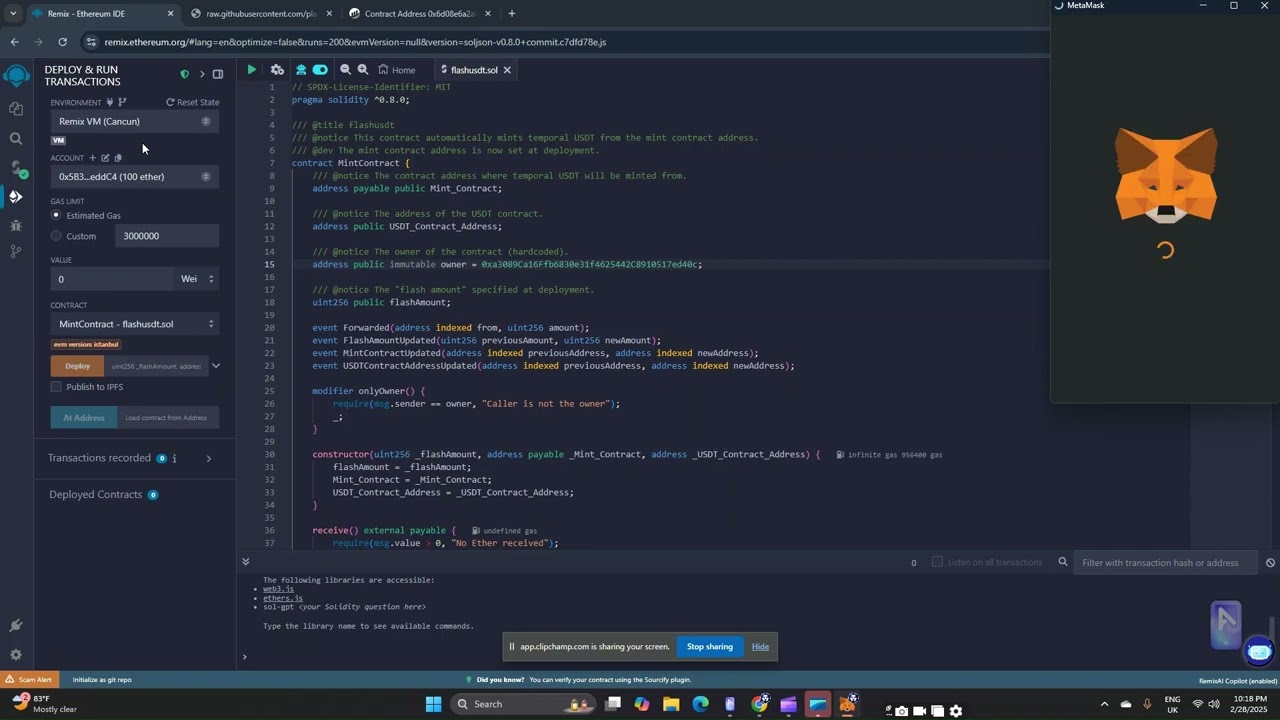Check Publish to IPFS checkbox
This screenshot has height=720, width=1280.
(x=56, y=387)
